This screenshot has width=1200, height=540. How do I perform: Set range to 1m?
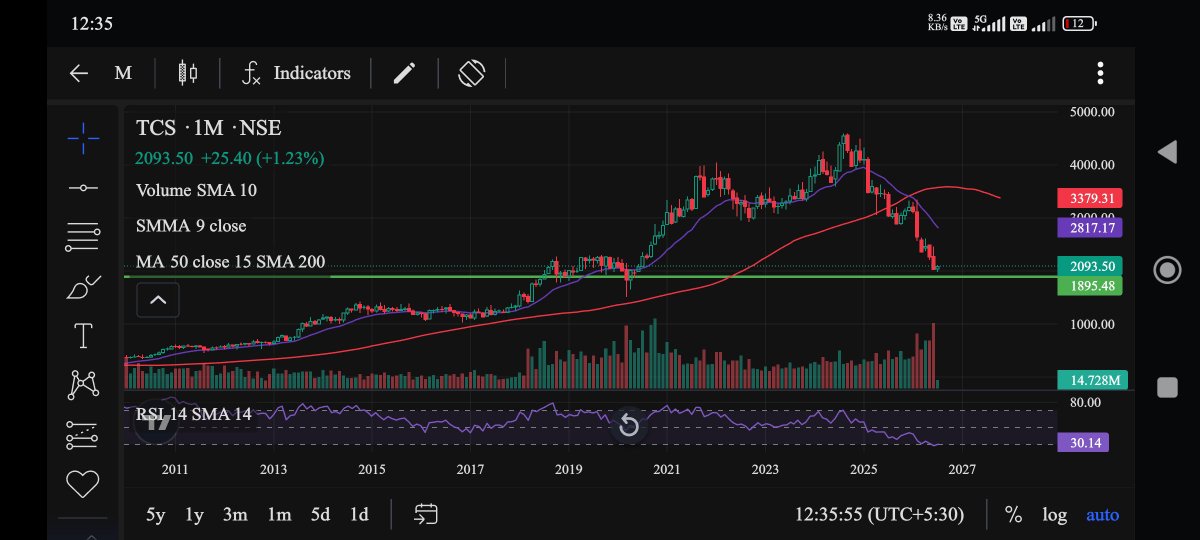coord(279,515)
